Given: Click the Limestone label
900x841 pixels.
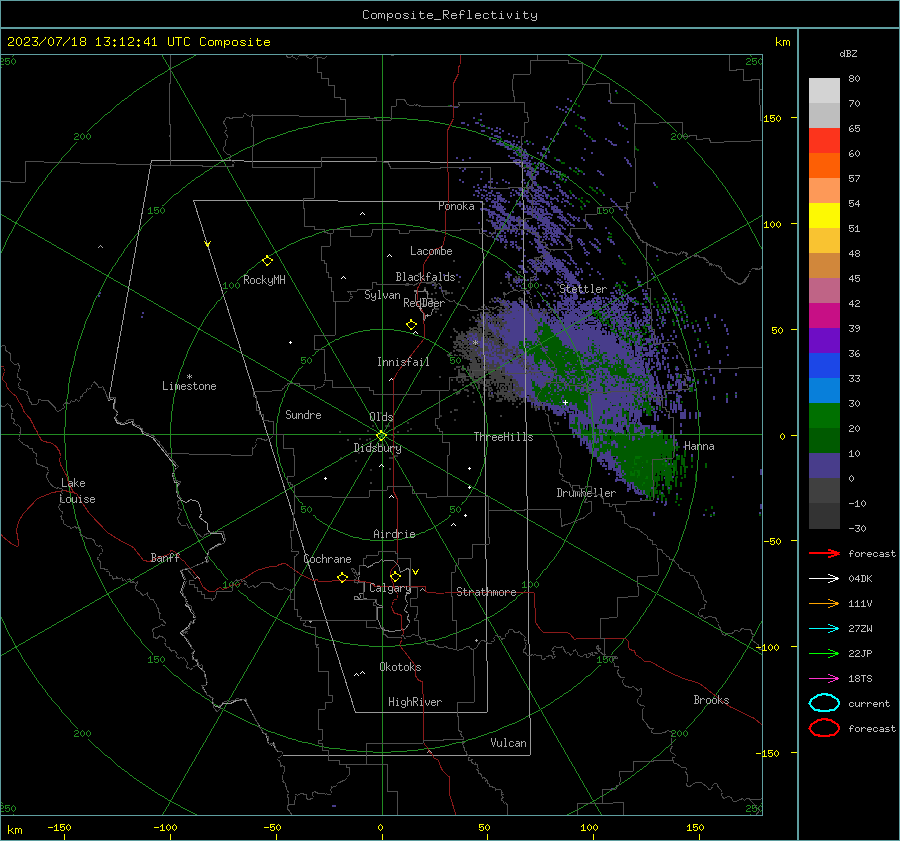Looking at the screenshot, I should (189, 386).
